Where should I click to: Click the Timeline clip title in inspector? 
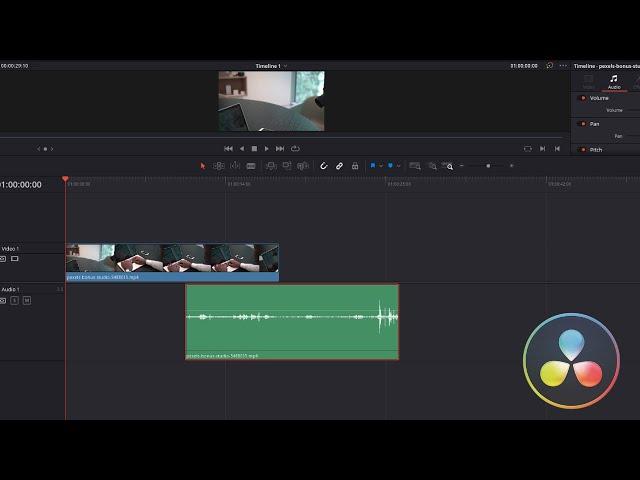607,66
